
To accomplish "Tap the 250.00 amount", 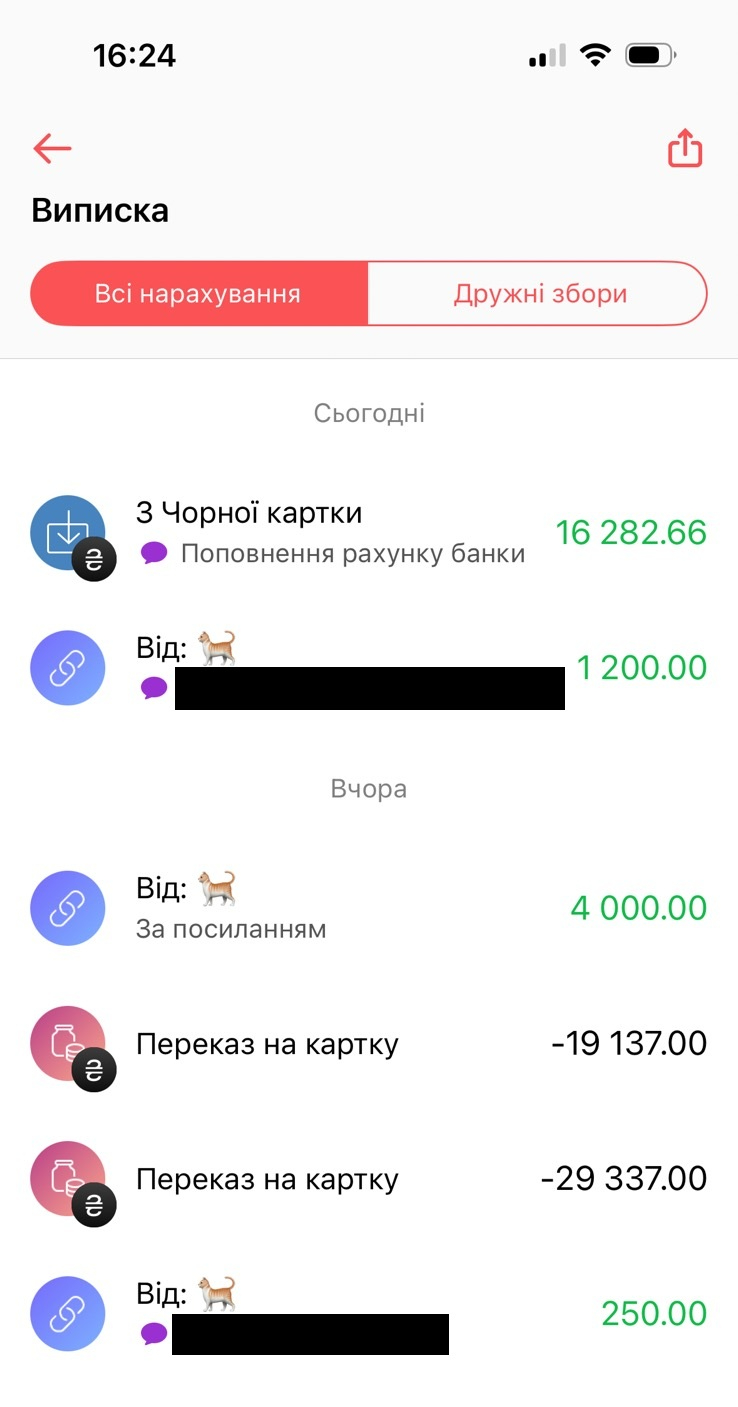I will 654,1314.
